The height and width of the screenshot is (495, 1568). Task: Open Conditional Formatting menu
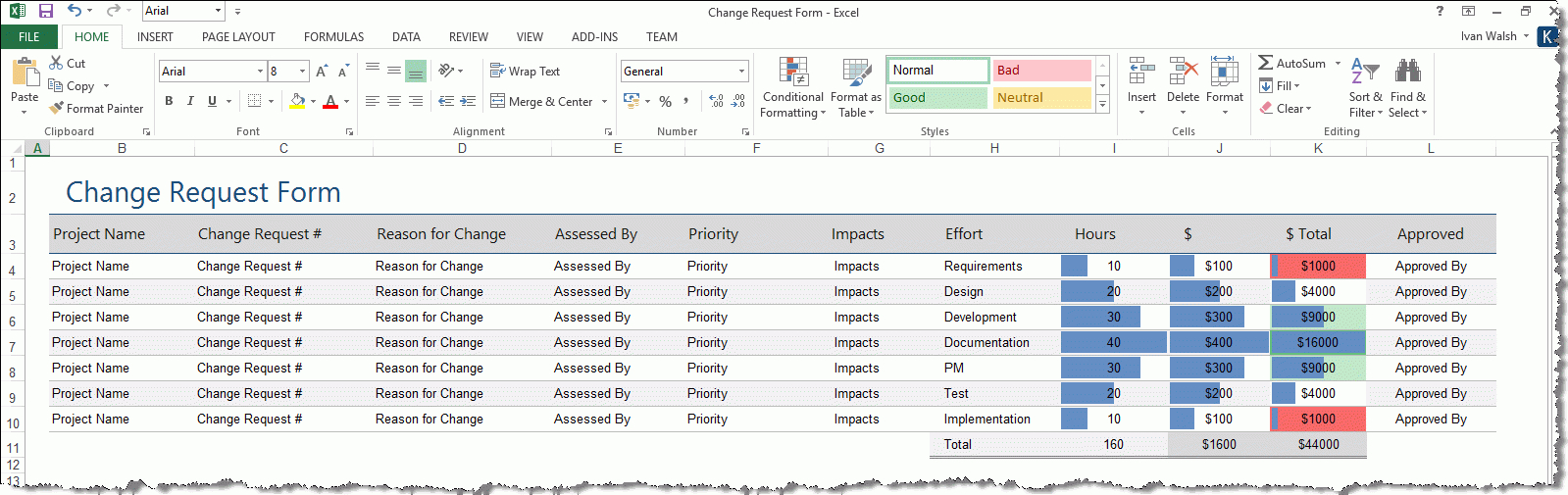click(x=793, y=74)
